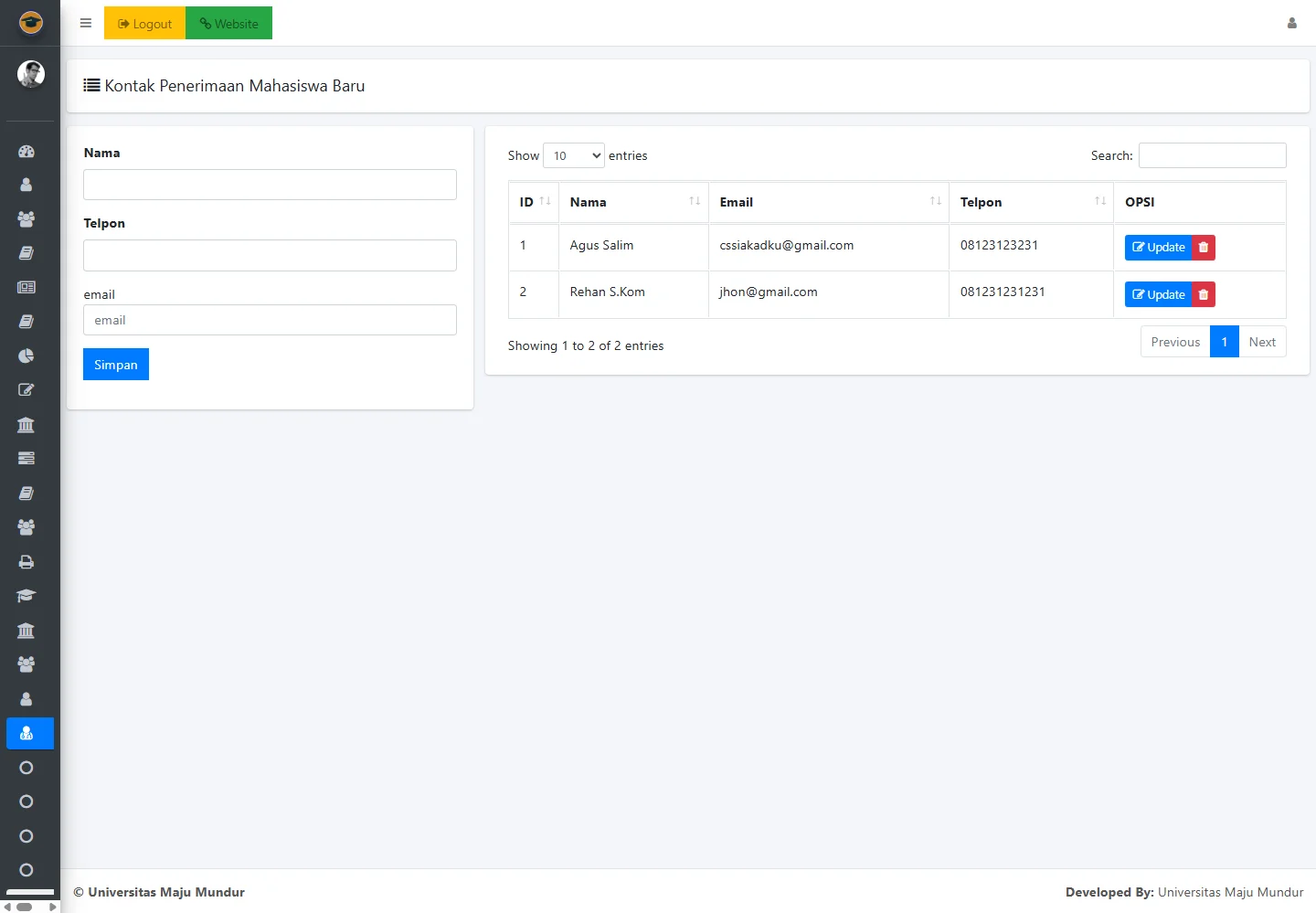The height and width of the screenshot is (913, 1316).
Task: Toggle sidebar with the hamburger menu icon
Action: point(86,23)
